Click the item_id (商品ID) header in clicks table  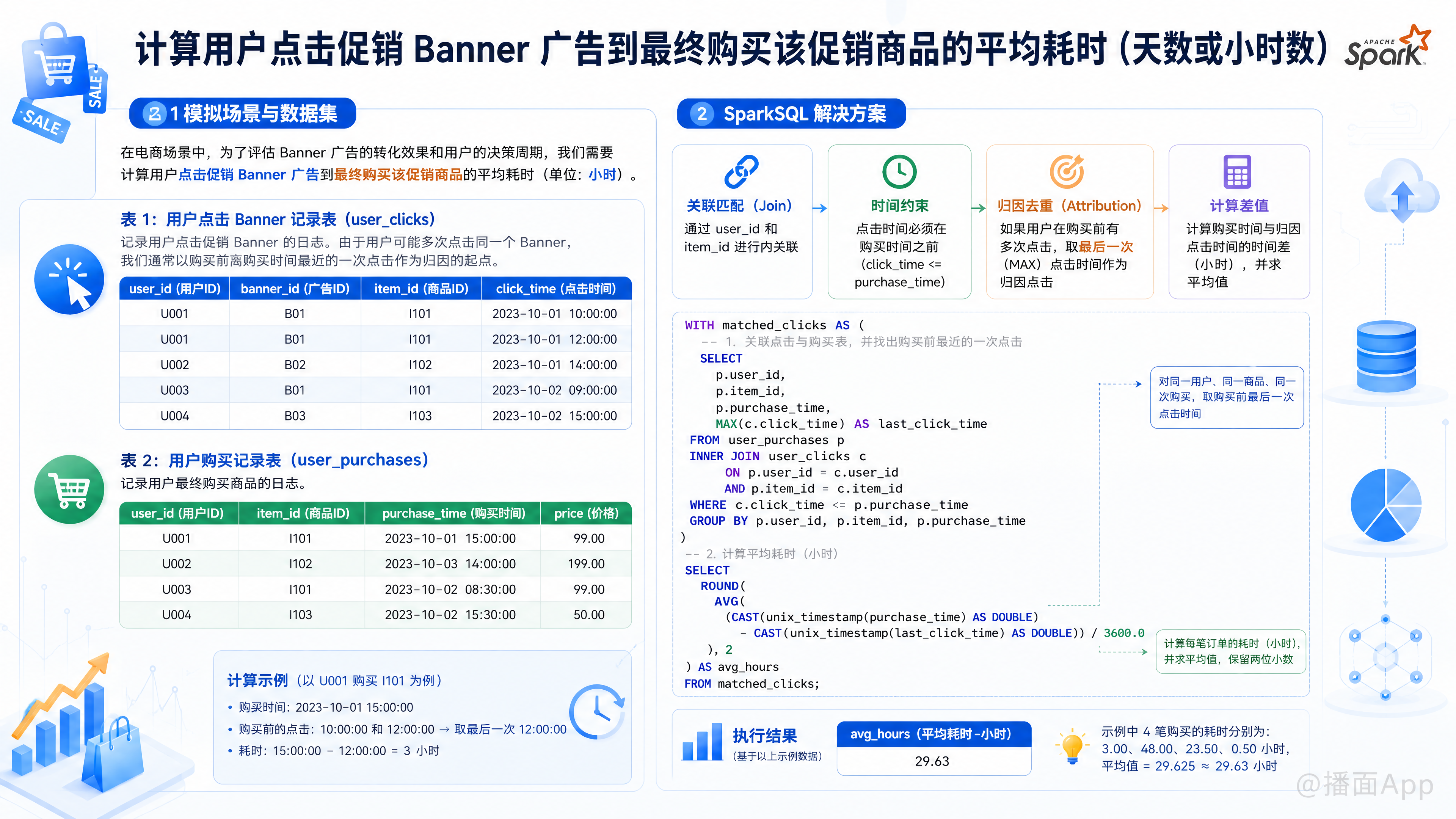[420, 289]
